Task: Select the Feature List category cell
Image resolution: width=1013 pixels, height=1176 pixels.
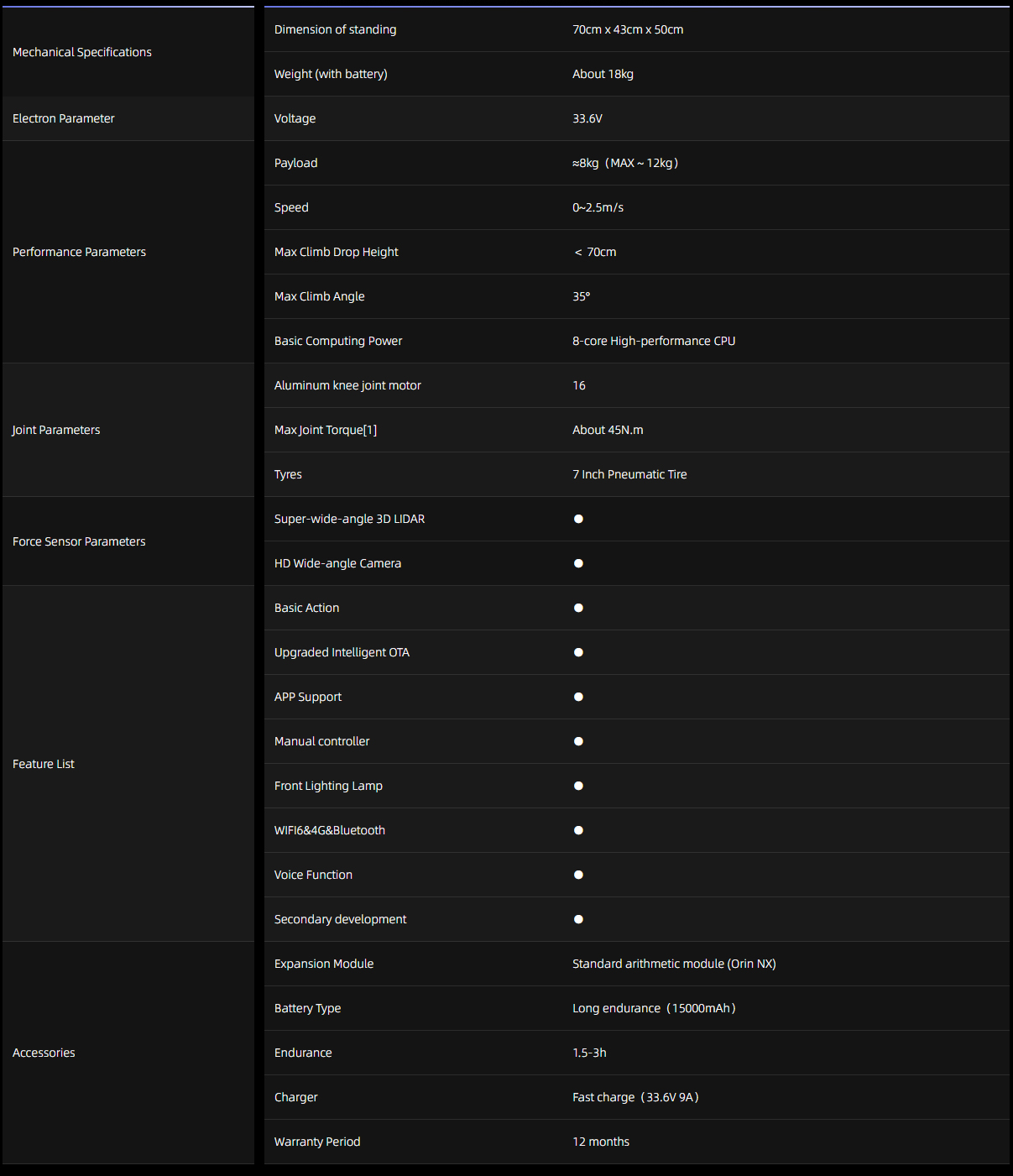Action: [x=128, y=764]
